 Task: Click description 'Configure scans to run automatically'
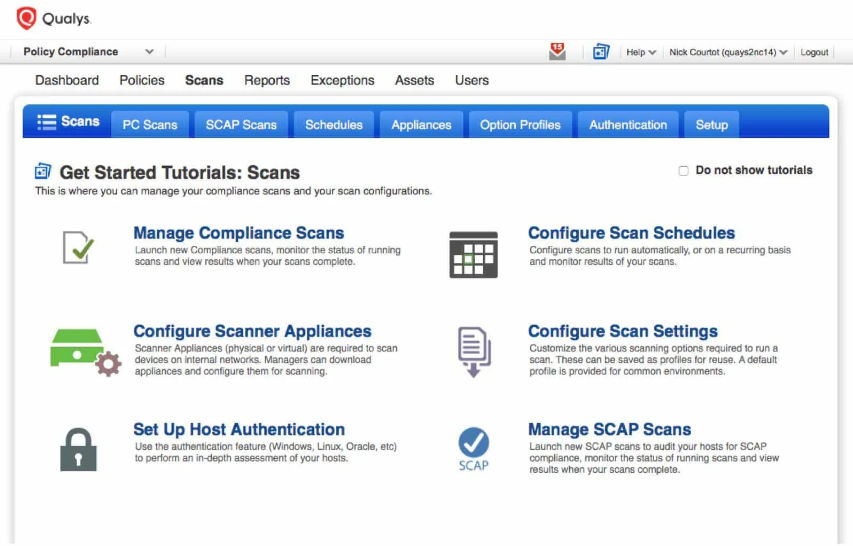[x=660, y=256]
